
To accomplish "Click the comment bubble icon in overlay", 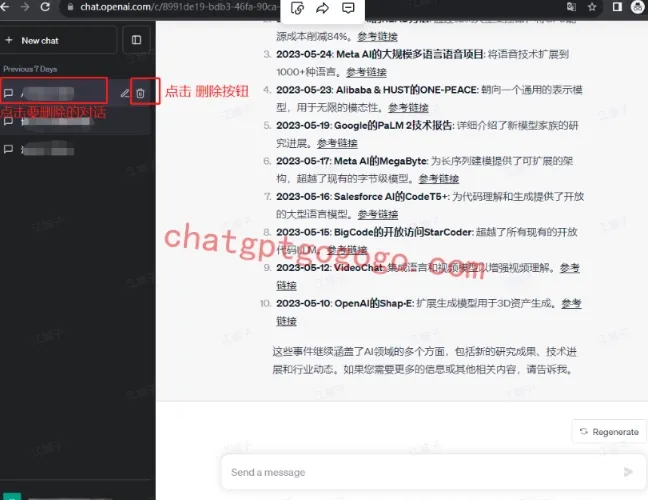I will click(x=348, y=8).
